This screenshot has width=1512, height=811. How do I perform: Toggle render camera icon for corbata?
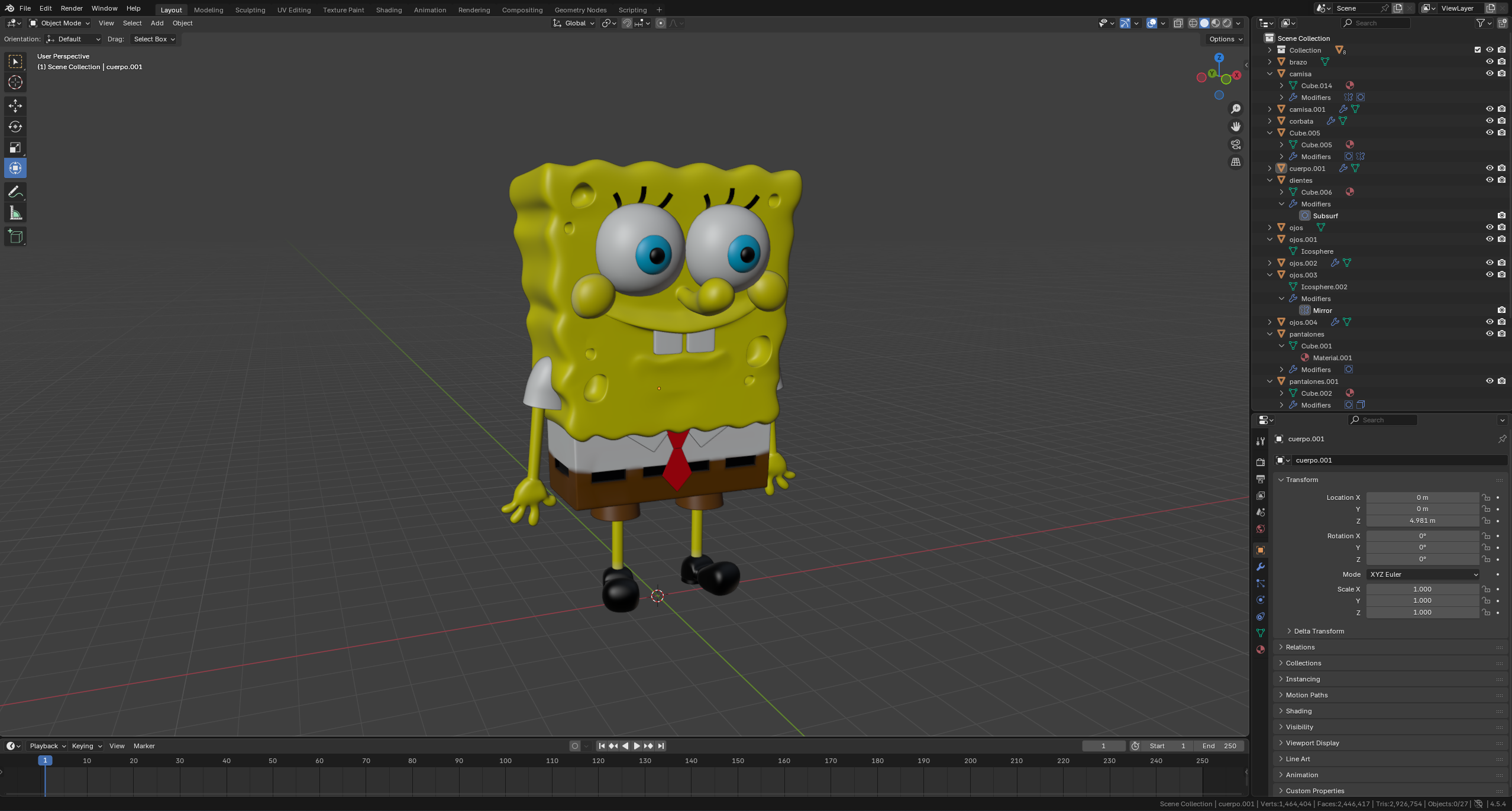1501,121
